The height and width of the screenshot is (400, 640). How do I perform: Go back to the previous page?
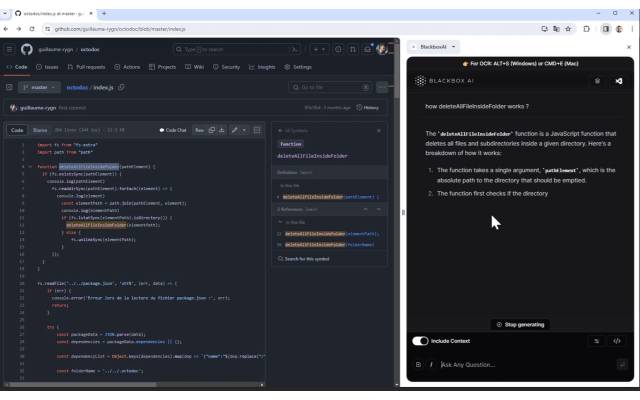[x=6, y=29]
